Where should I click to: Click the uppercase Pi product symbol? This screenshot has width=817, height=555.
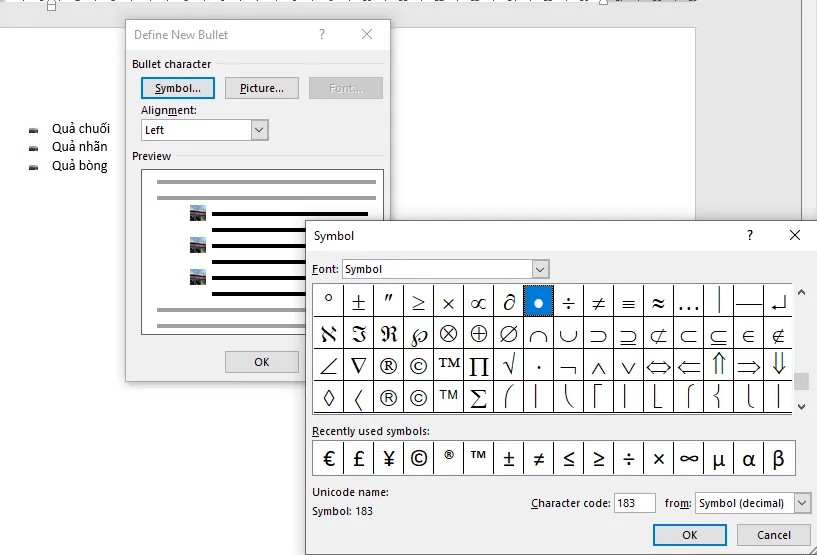(x=479, y=365)
